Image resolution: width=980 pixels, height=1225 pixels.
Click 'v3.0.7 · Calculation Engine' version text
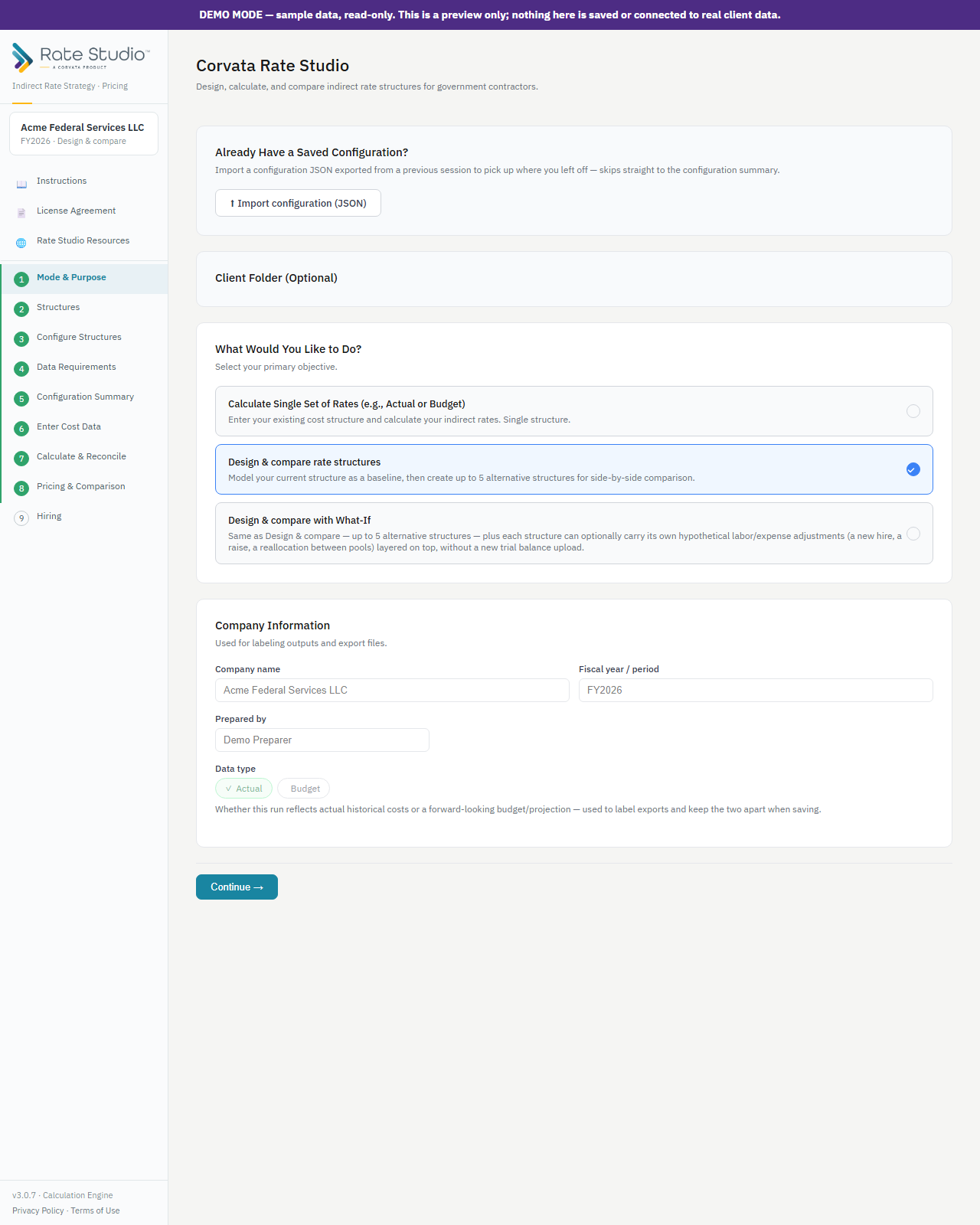[63, 1195]
